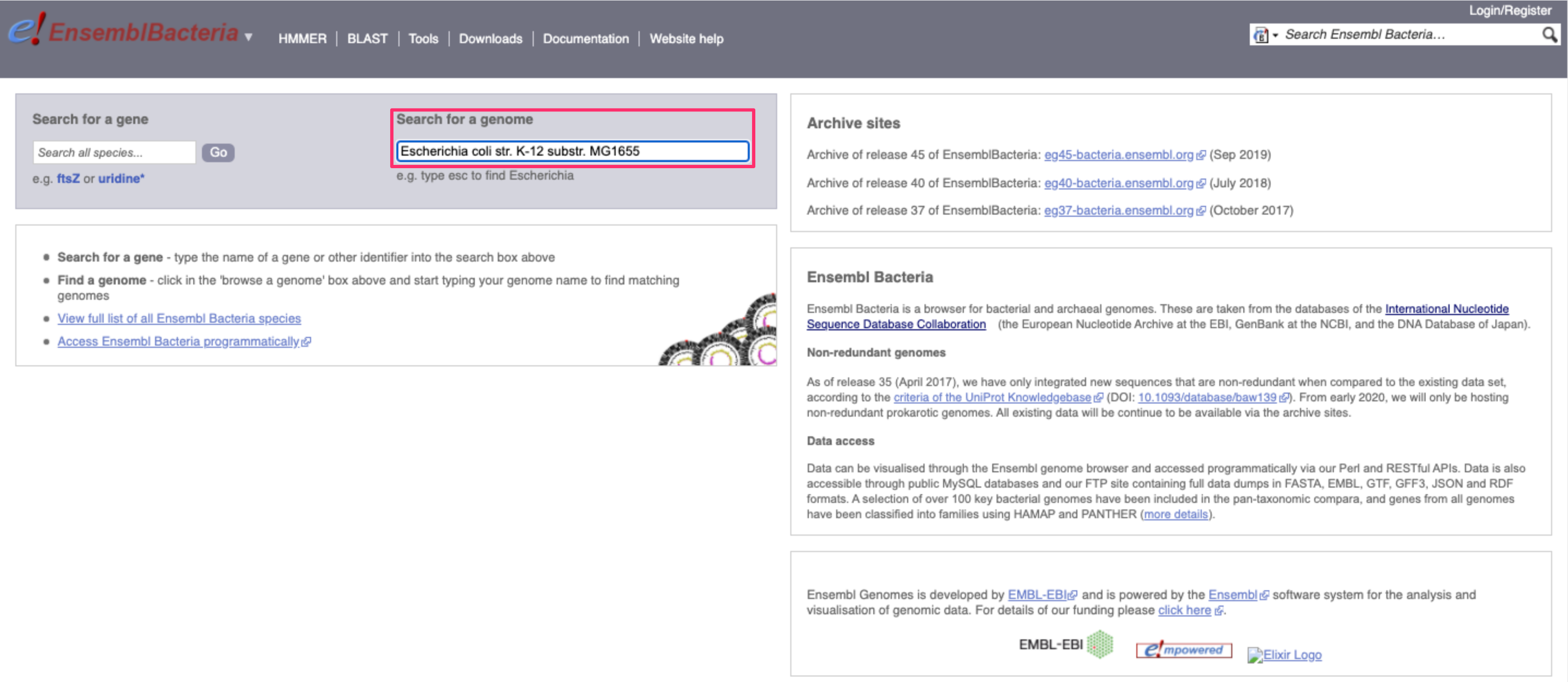Open Access Ensembl Bacteria programmatically link

click(x=178, y=341)
